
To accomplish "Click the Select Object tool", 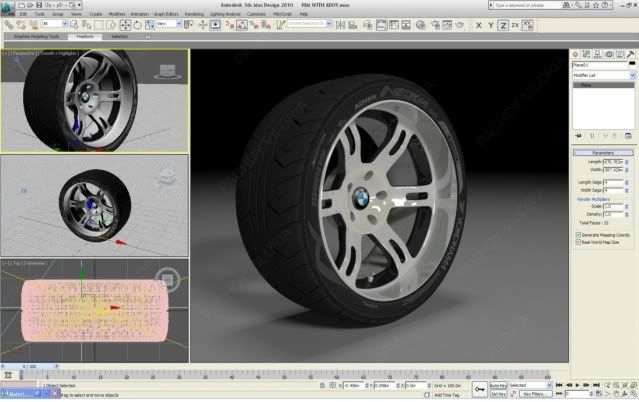I will point(74,25).
